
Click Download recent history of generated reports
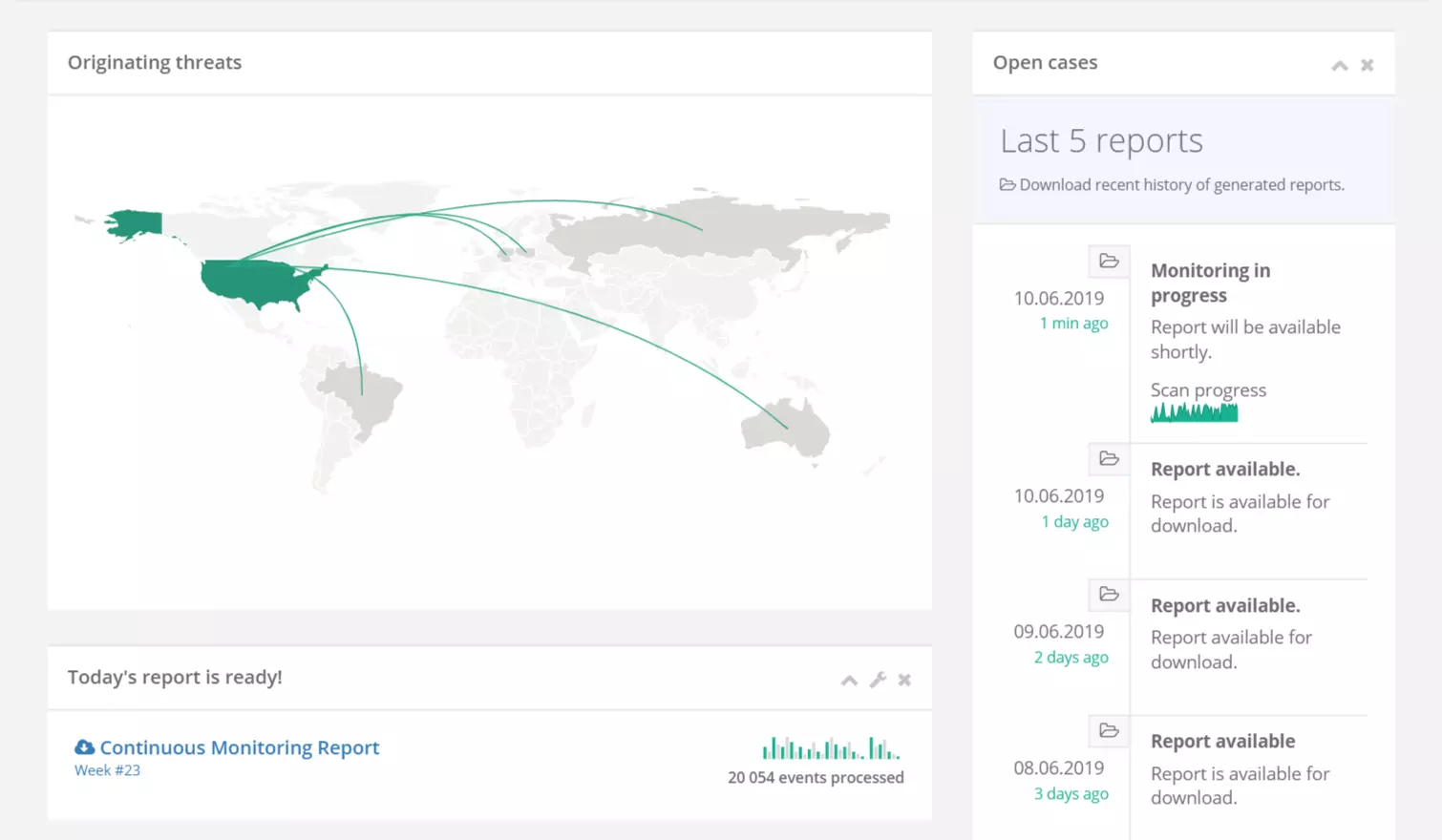[1180, 185]
